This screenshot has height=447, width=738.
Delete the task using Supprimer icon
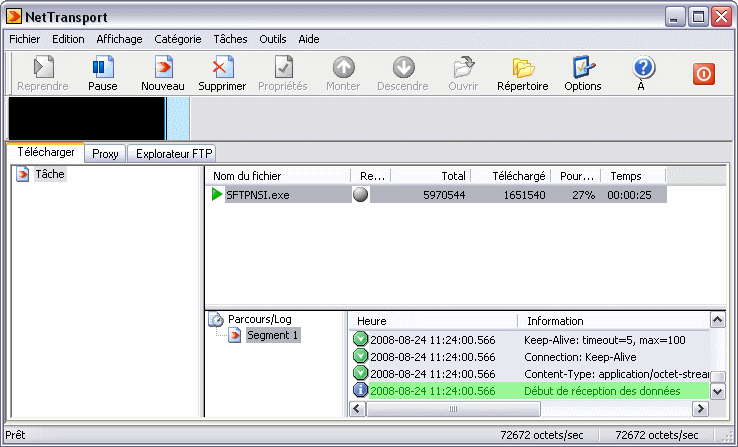222,68
